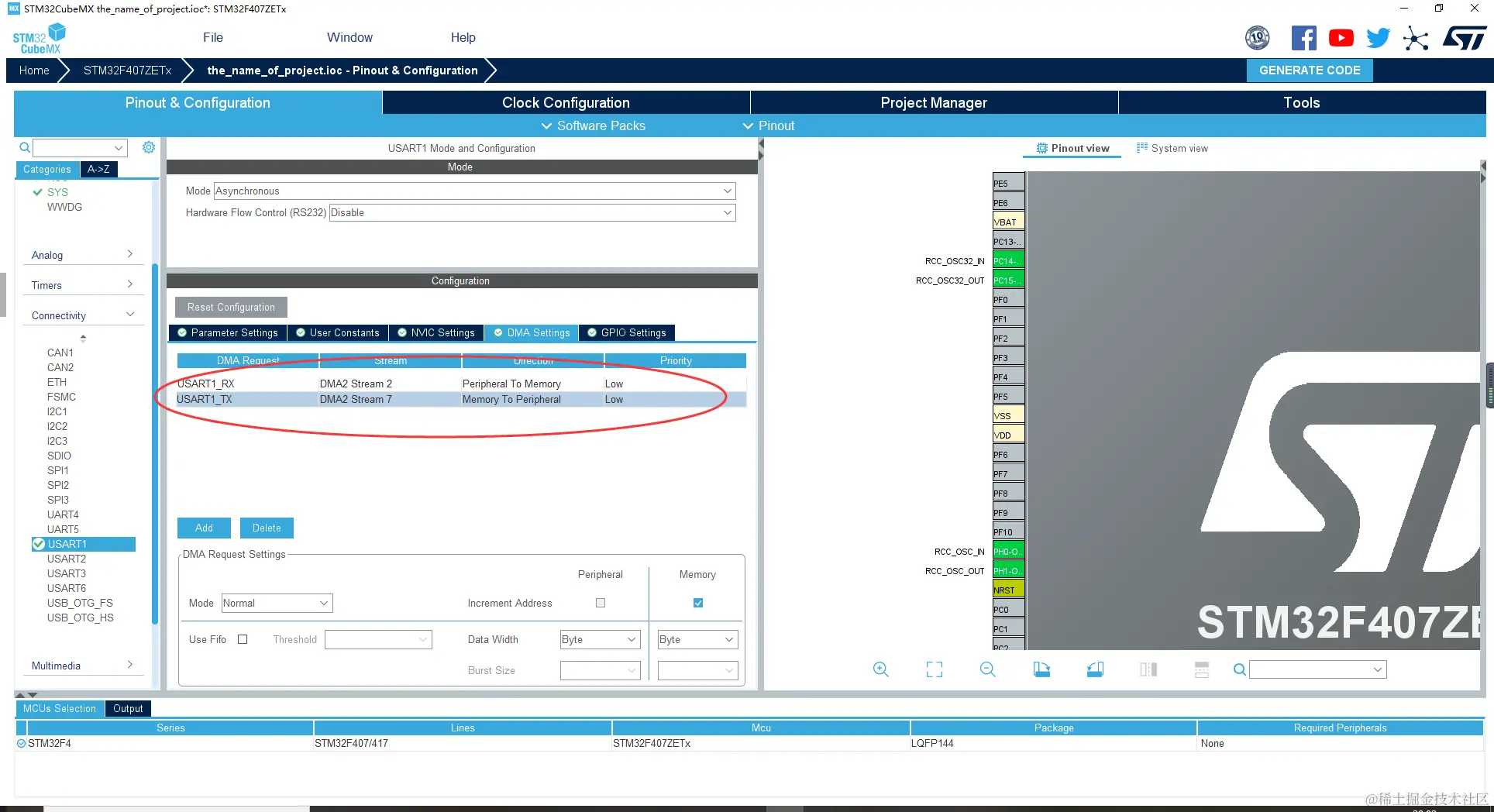Viewport: 1494px width, 812px height.
Task: Rotate chip view clockwise
Action: 1041,669
